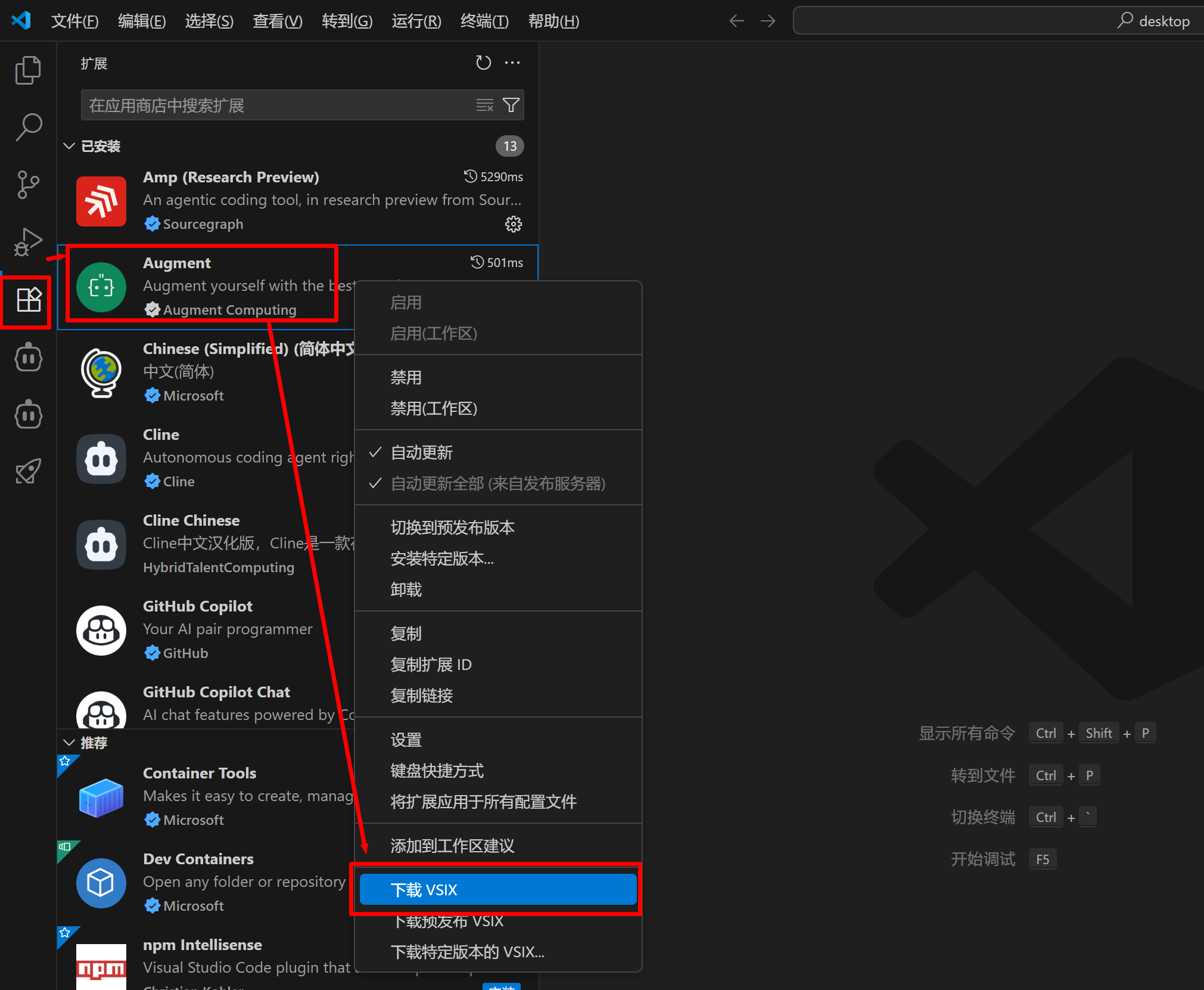1204x990 pixels.
Task: Click the Extensions activity bar icon
Action: pos(28,300)
